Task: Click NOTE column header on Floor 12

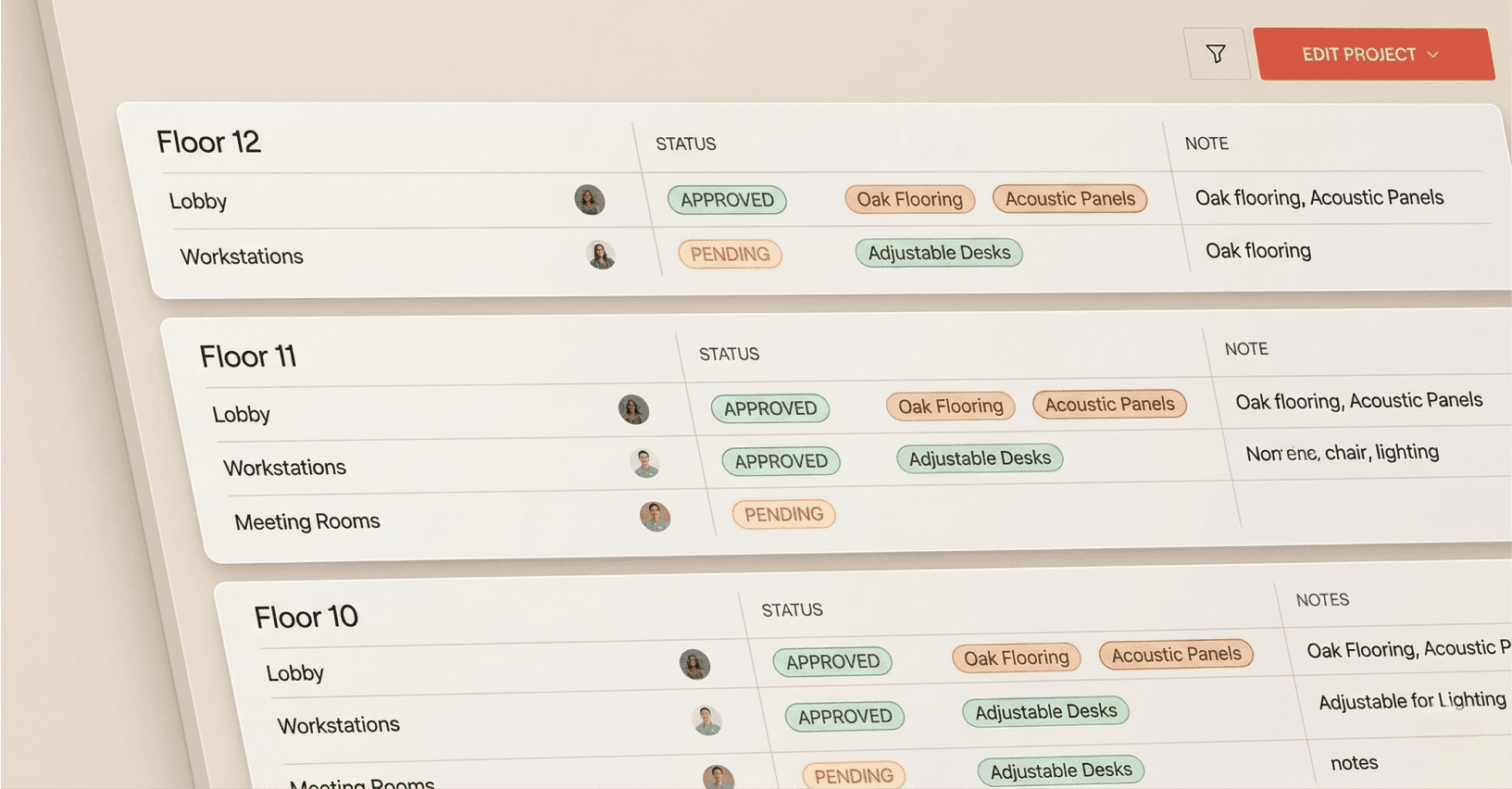Action: 1207,144
